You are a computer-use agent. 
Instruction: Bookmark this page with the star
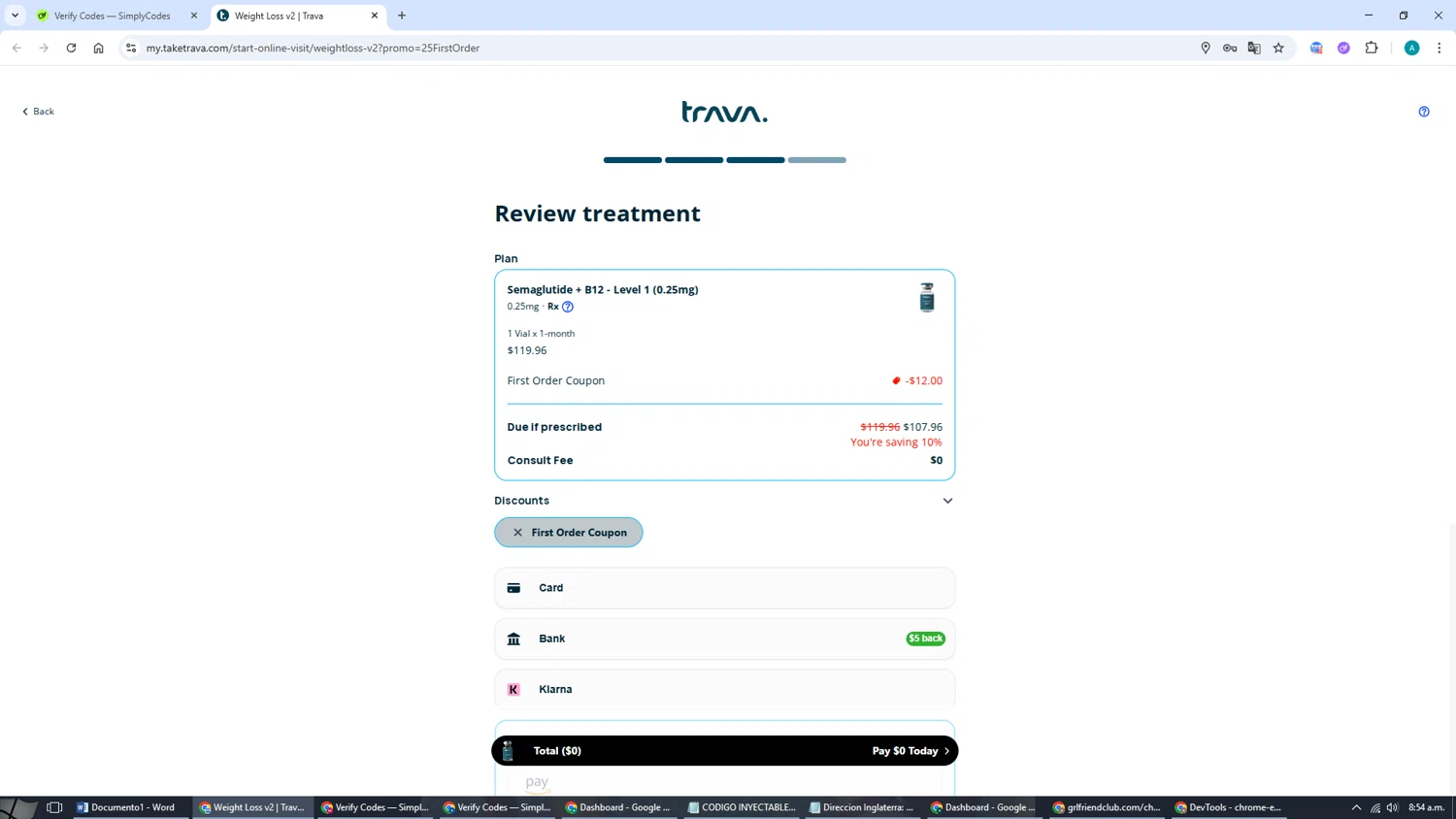point(1278,48)
